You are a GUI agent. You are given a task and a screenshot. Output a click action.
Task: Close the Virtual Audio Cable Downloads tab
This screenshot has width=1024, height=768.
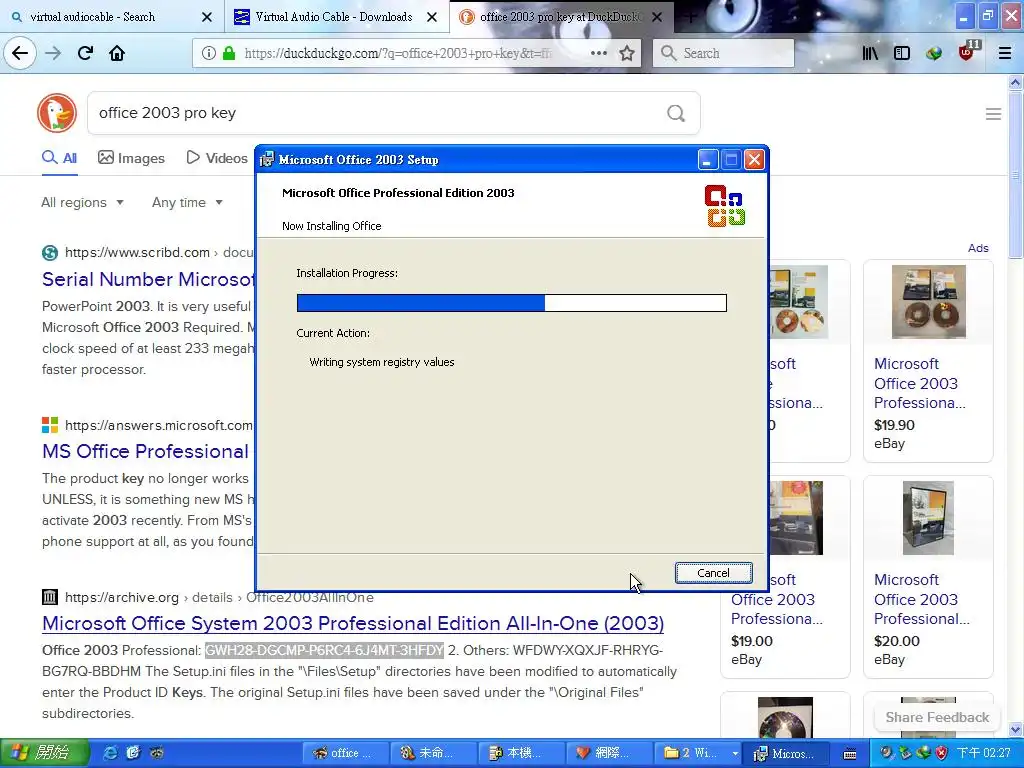click(x=432, y=17)
